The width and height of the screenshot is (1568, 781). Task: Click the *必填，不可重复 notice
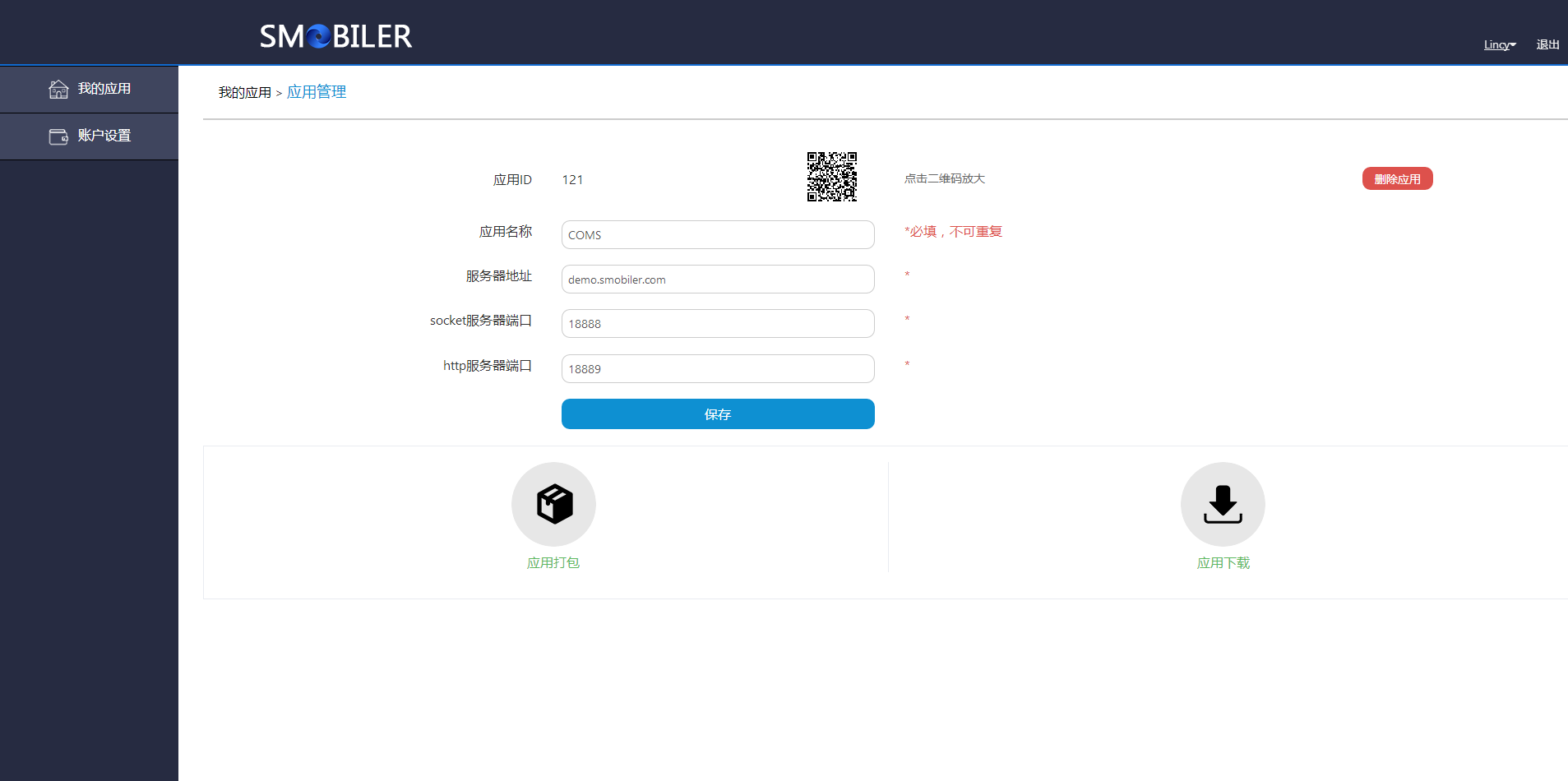(954, 232)
